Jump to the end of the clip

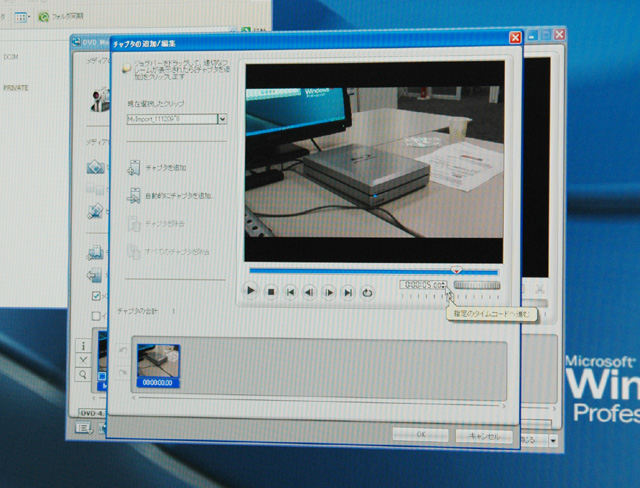pyautogui.click(x=347, y=292)
